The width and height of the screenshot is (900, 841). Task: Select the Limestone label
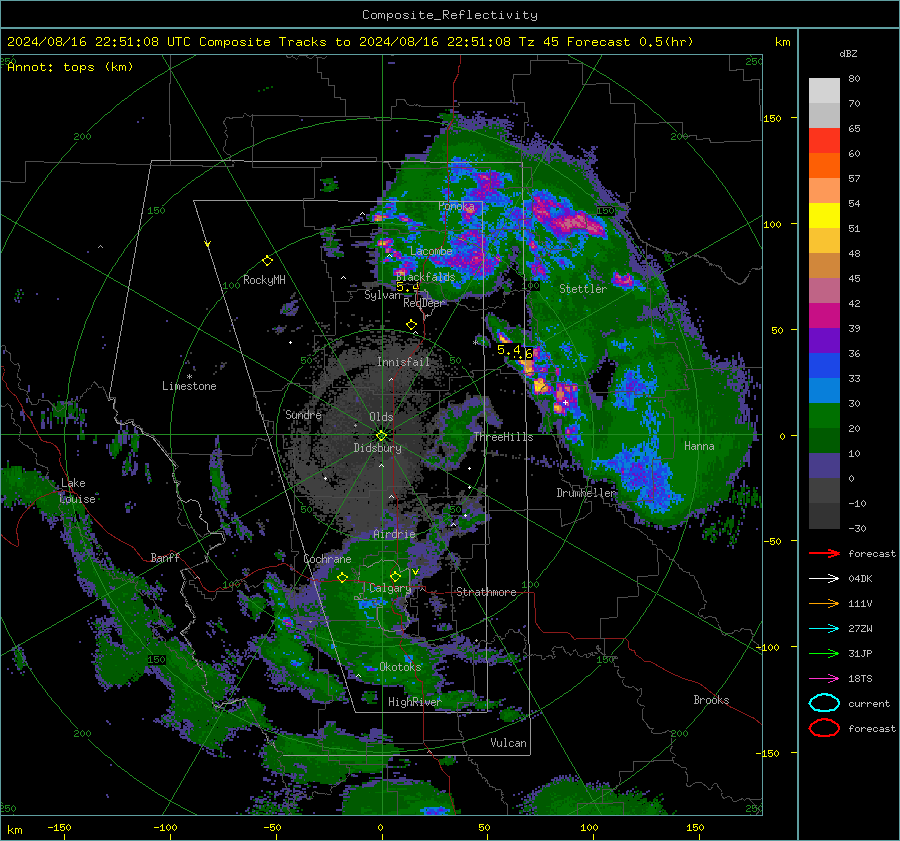click(x=189, y=386)
